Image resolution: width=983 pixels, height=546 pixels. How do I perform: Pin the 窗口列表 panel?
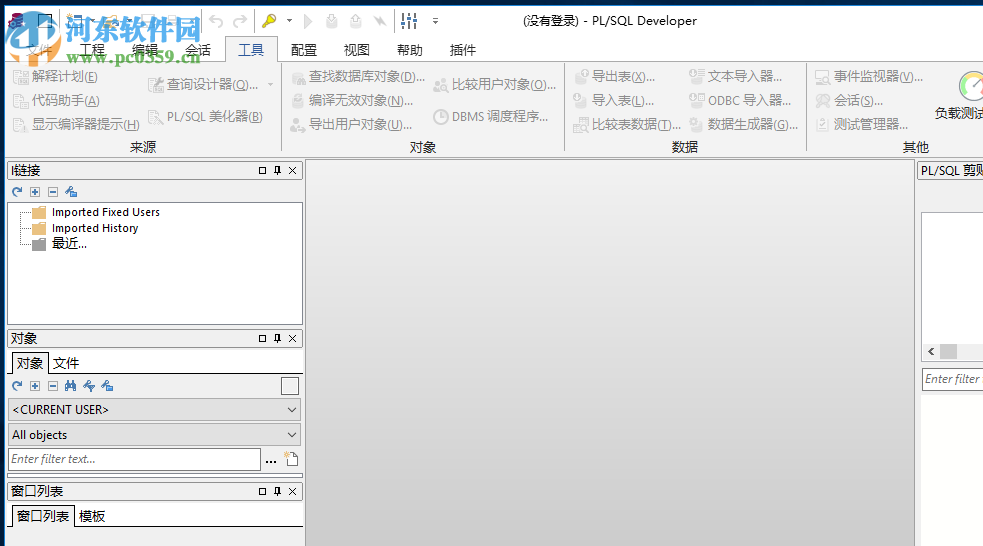pos(277,491)
